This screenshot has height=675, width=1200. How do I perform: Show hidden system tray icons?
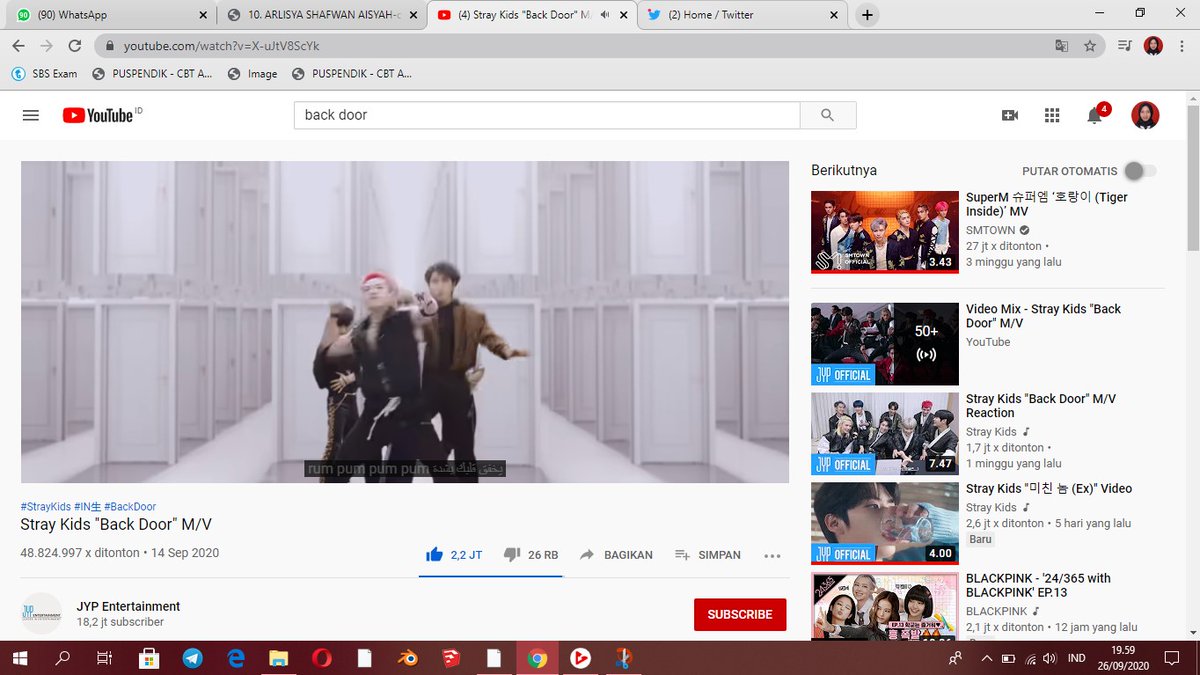[x=987, y=658]
